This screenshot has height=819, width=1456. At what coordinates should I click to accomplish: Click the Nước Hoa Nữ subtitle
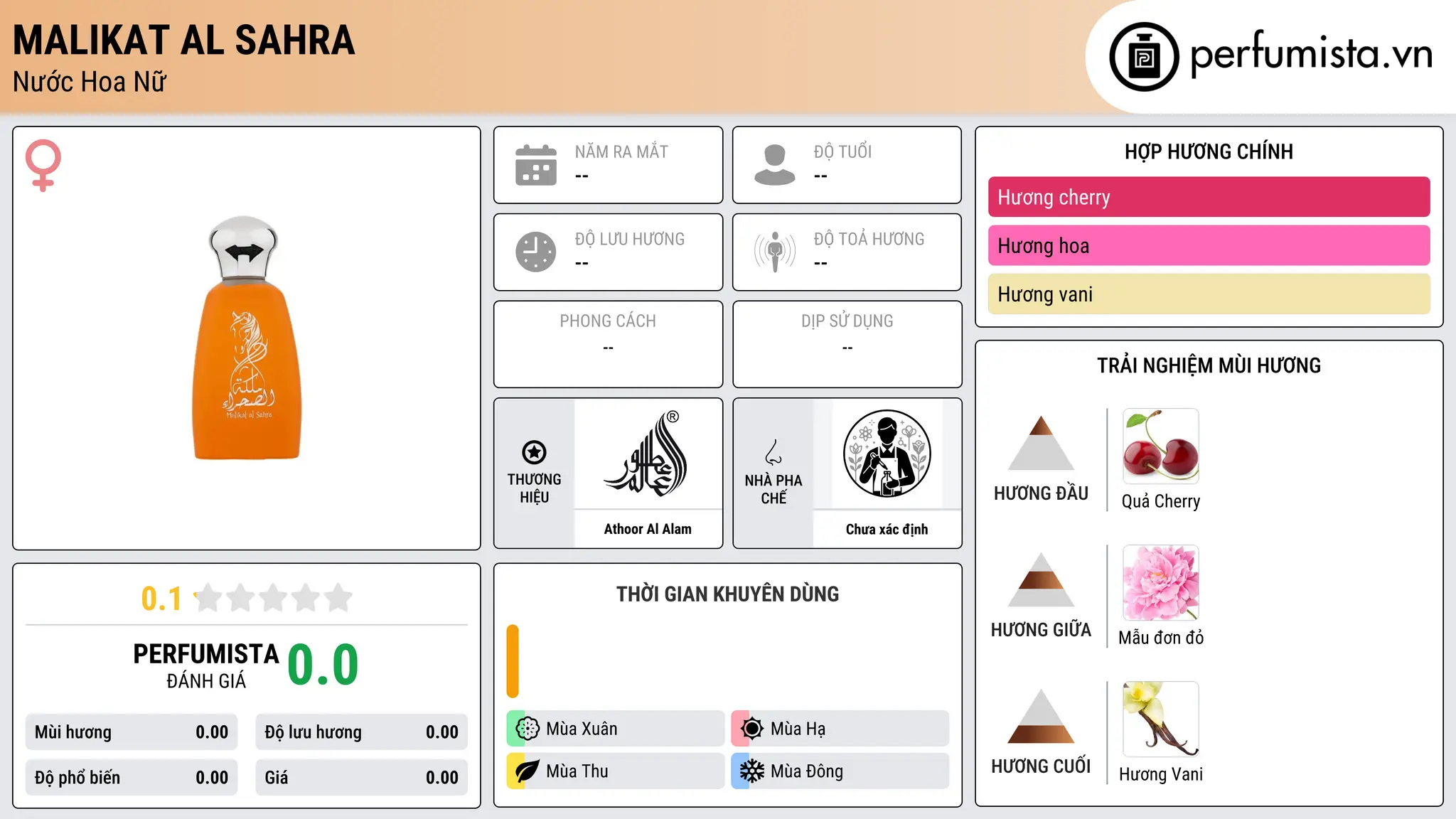click(x=90, y=82)
